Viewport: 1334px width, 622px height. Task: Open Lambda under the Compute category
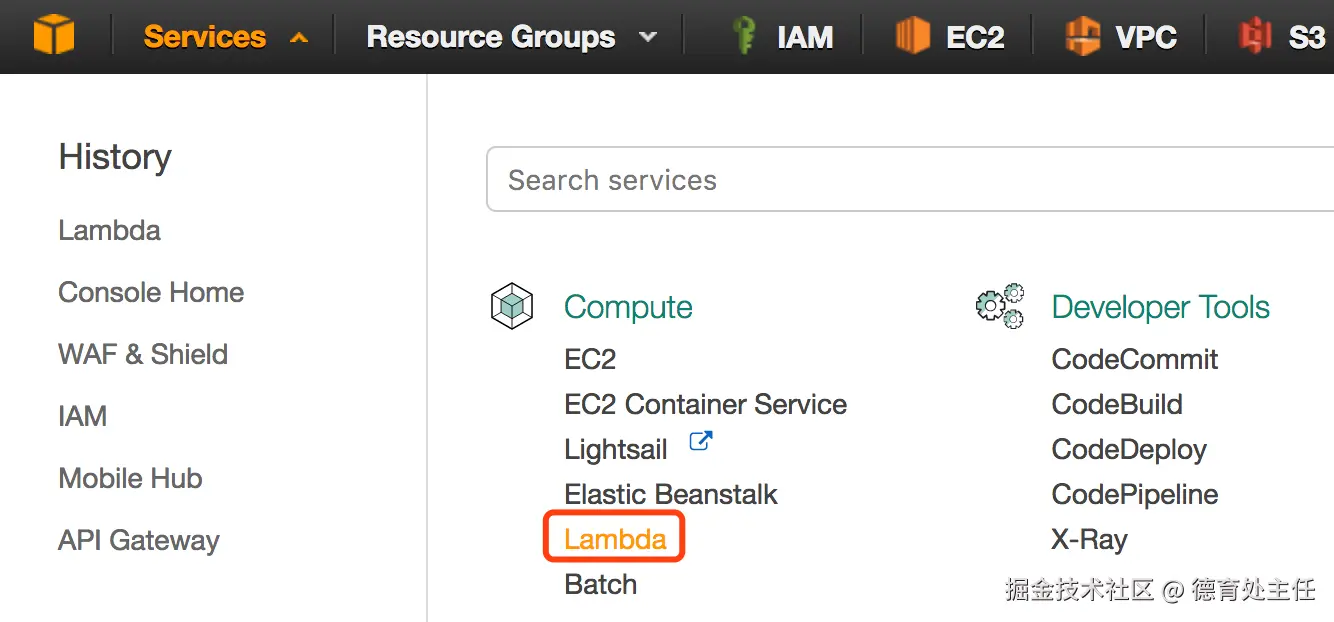point(615,539)
